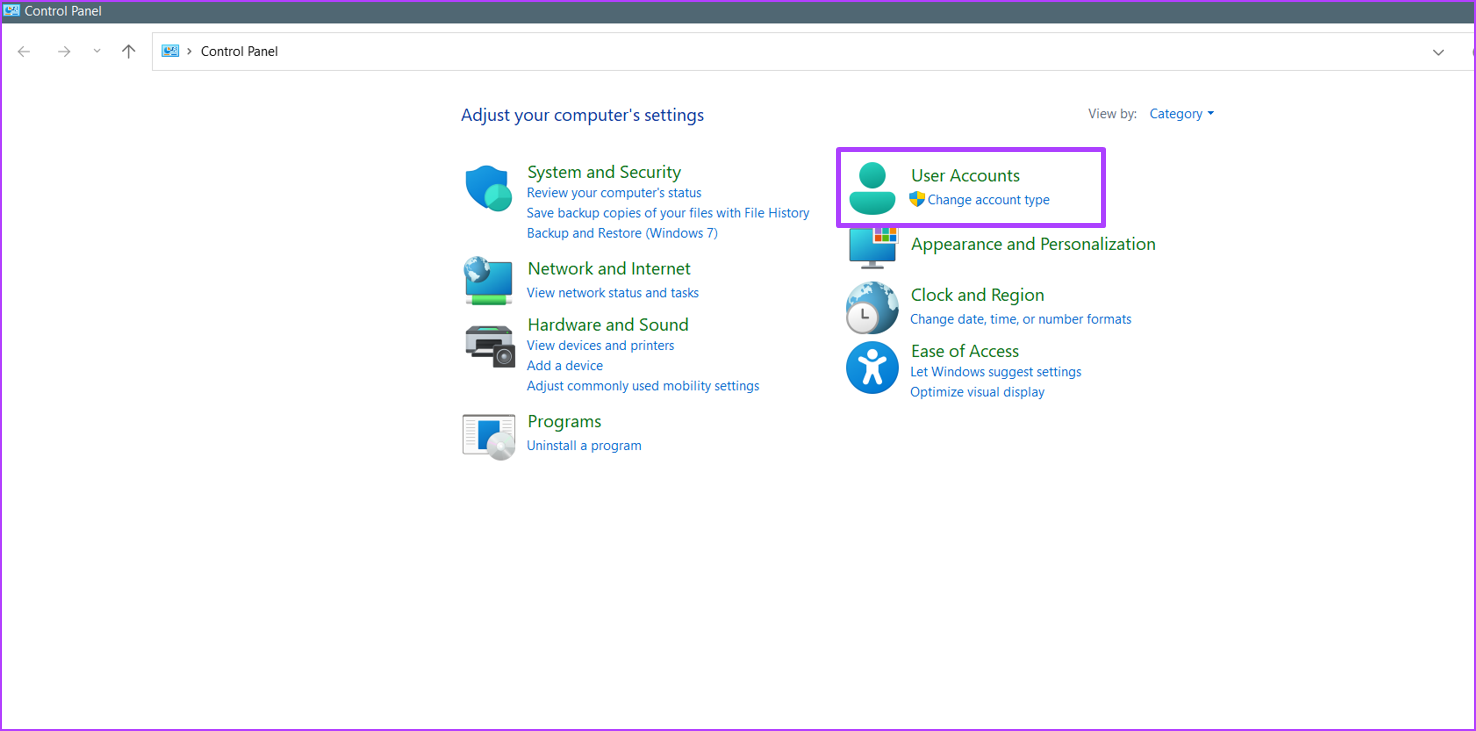Go back using the back arrow
Viewport: 1476px width, 731px height.
click(x=24, y=52)
